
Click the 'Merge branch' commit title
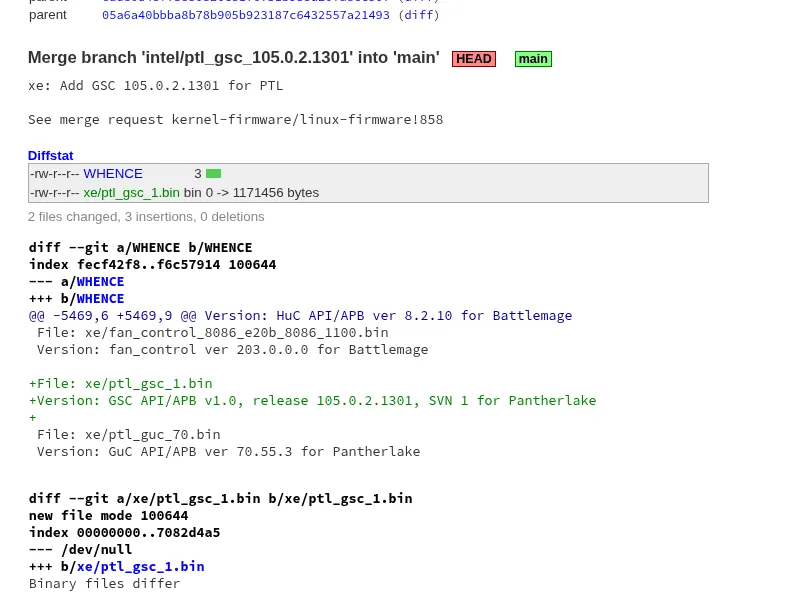[x=233, y=58]
